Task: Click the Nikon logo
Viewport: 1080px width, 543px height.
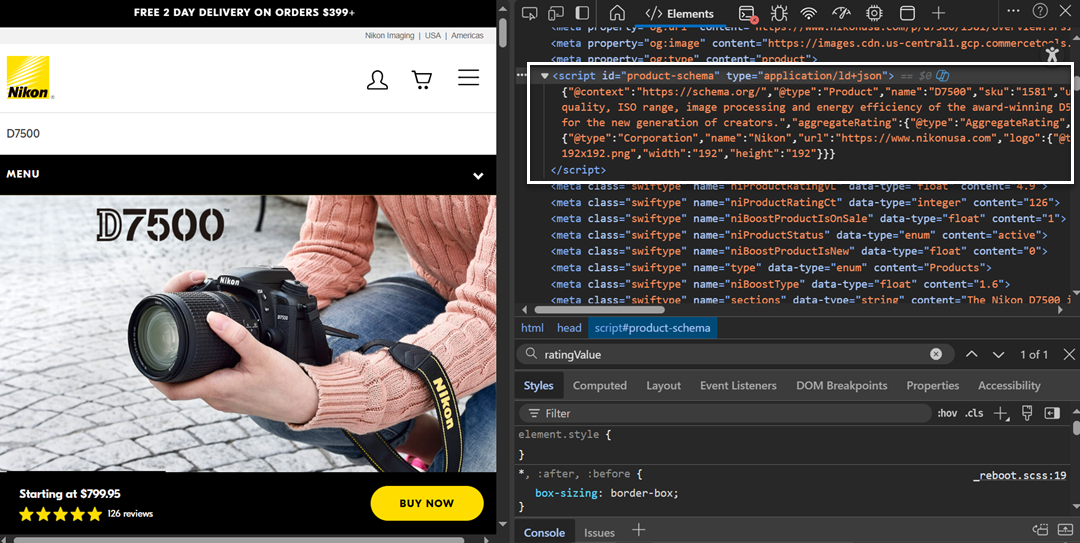Action: click(x=28, y=78)
